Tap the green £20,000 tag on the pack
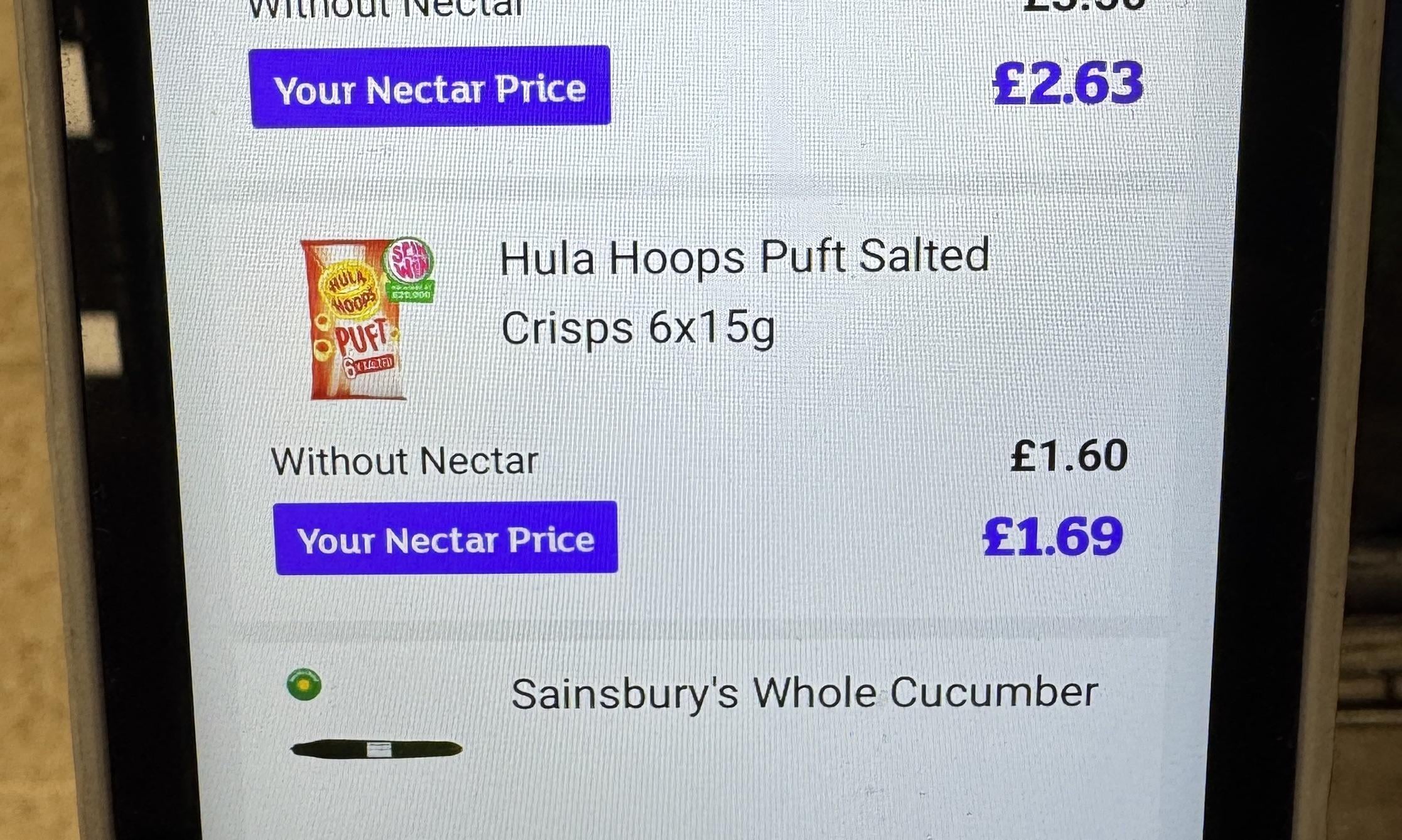Image resolution: width=1402 pixels, height=840 pixels. click(x=411, y=293)
